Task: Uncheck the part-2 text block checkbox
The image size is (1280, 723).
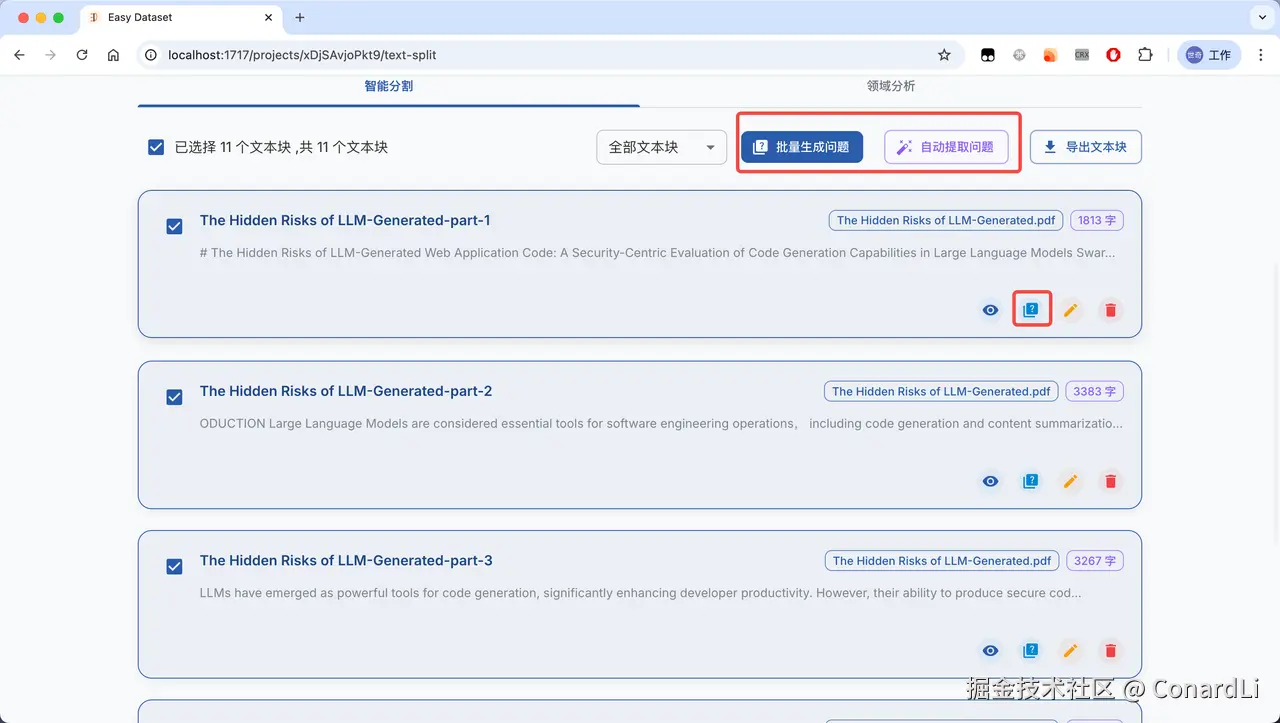Action: coord(174,397)
